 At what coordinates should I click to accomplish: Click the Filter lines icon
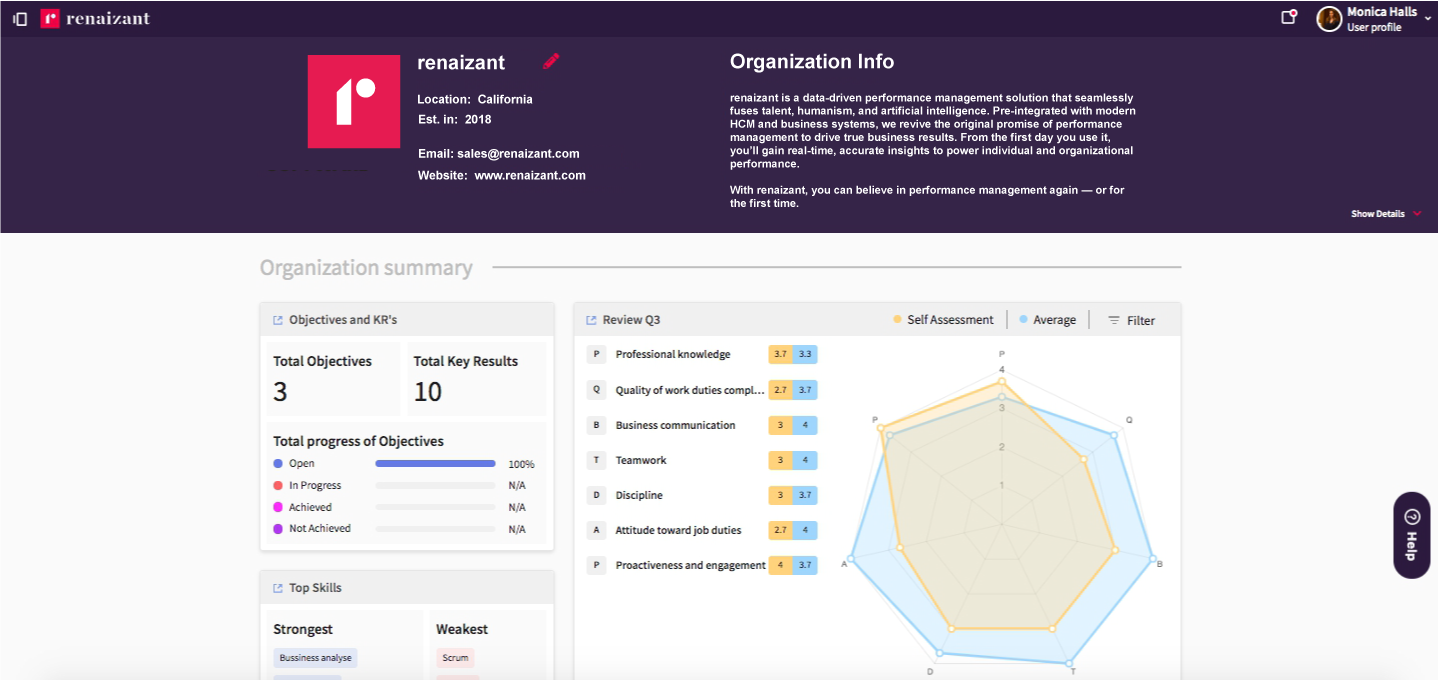coord(1113,321)
